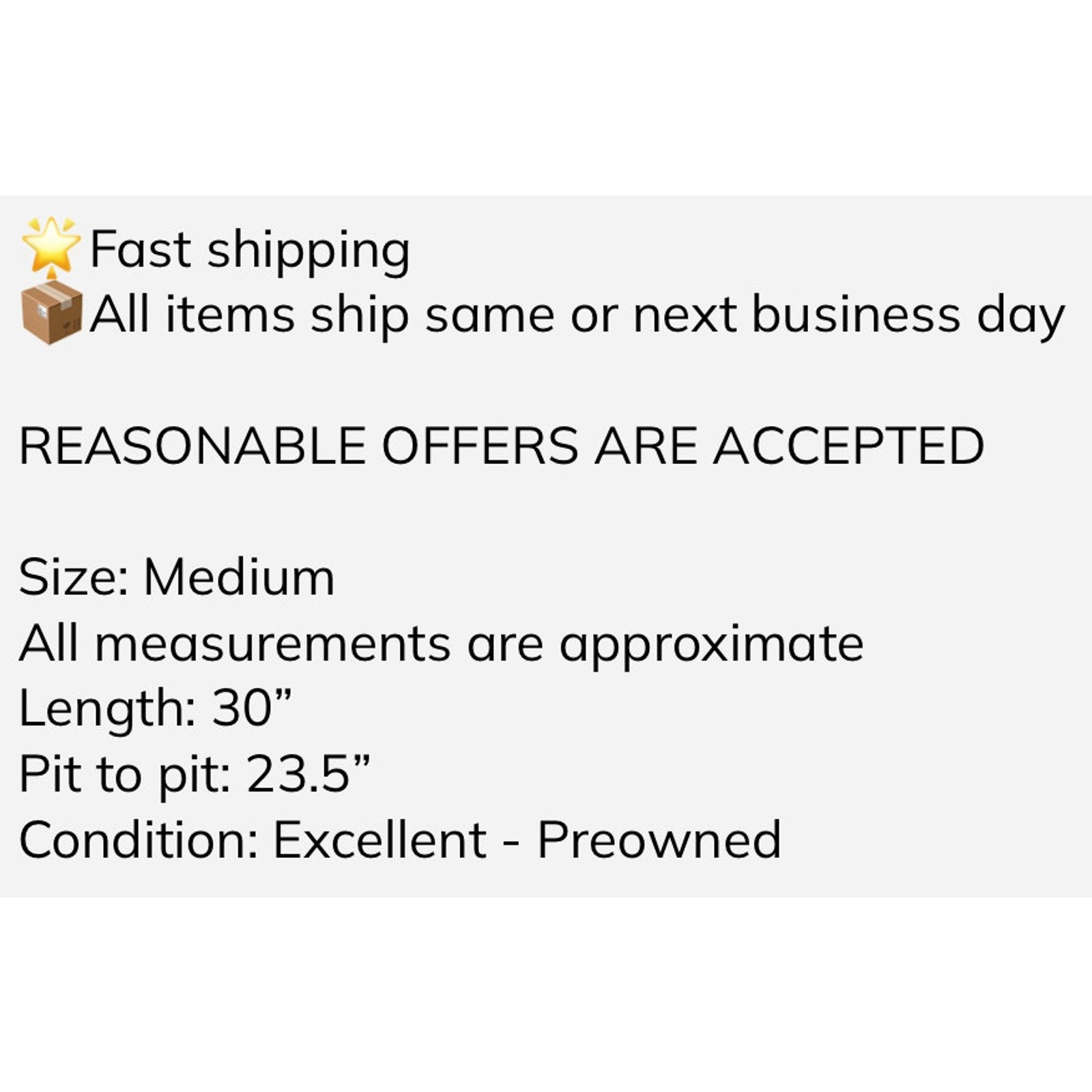1092x1092 pixels.
Task: Click the word 'Preowned'
Action: [659, 839]
